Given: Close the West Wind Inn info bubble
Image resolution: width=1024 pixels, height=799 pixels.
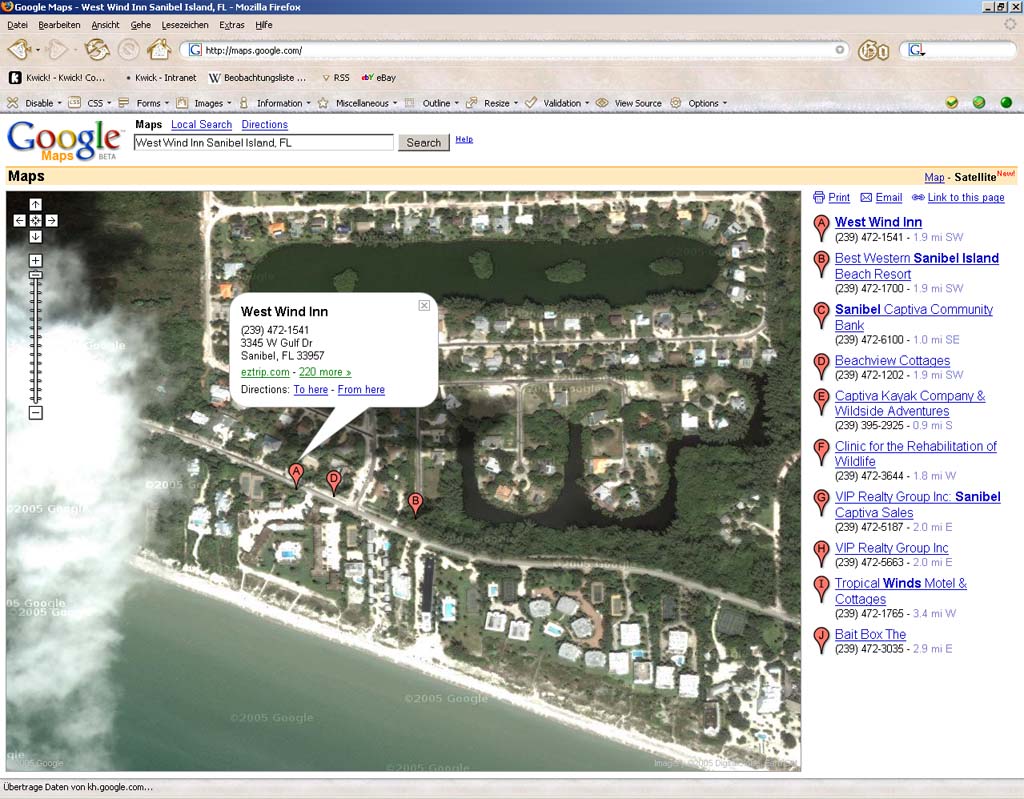Looking at the screenshot, I should pyautogui.click(x=424, y=305).
